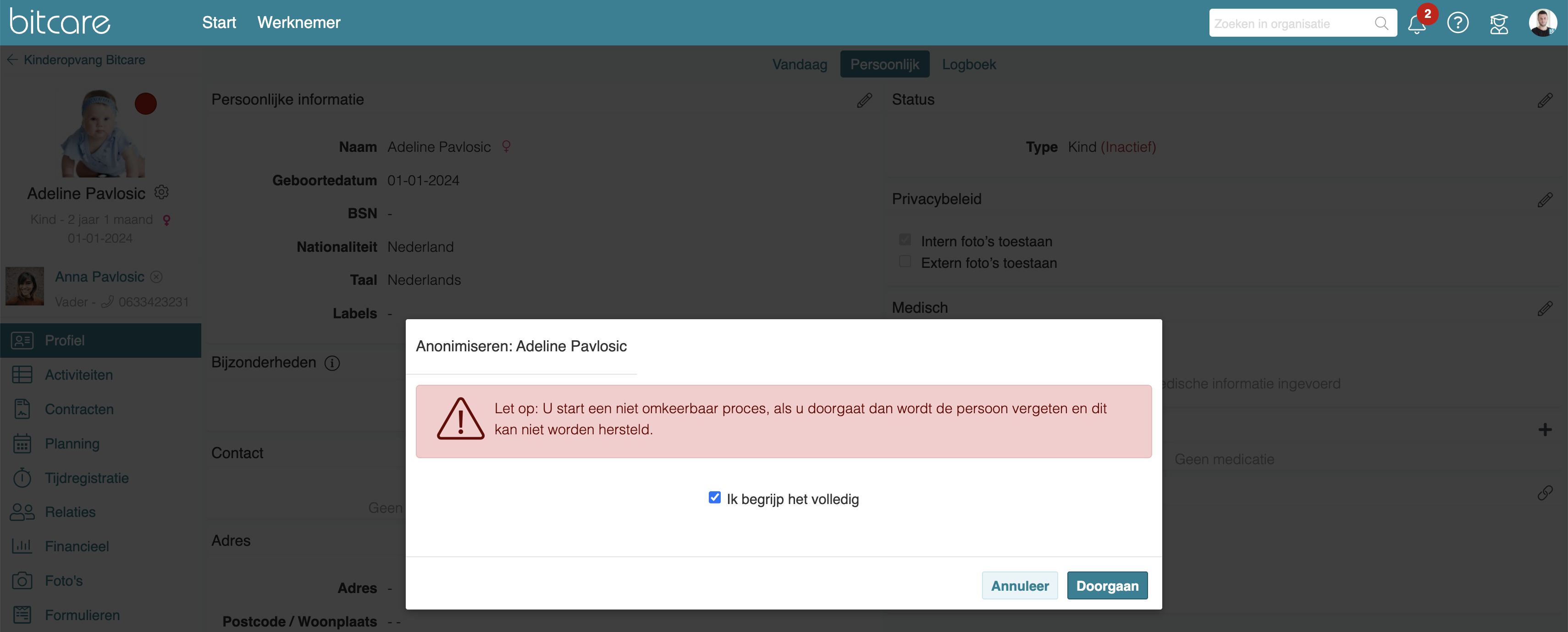
Task: Edit Privacybeleid using the pencil icon
Action: 1544,200
